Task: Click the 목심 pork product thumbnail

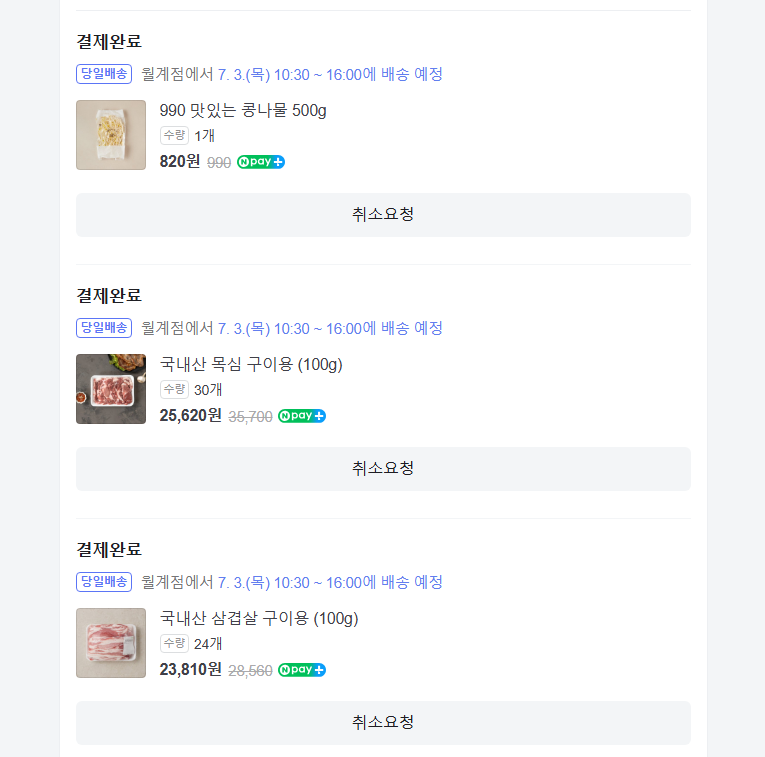Action: [x=111, y=389]
